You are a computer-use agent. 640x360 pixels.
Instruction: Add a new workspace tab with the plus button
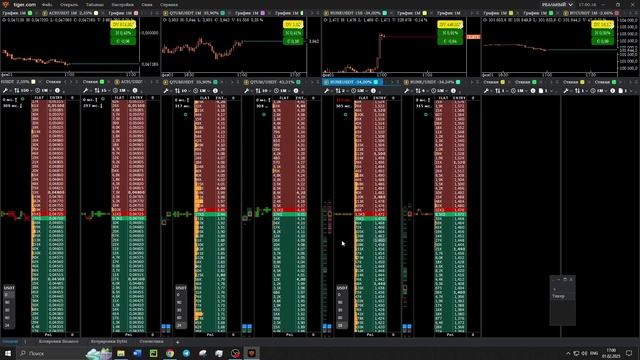pyautogui.click(x=177, y=342)
